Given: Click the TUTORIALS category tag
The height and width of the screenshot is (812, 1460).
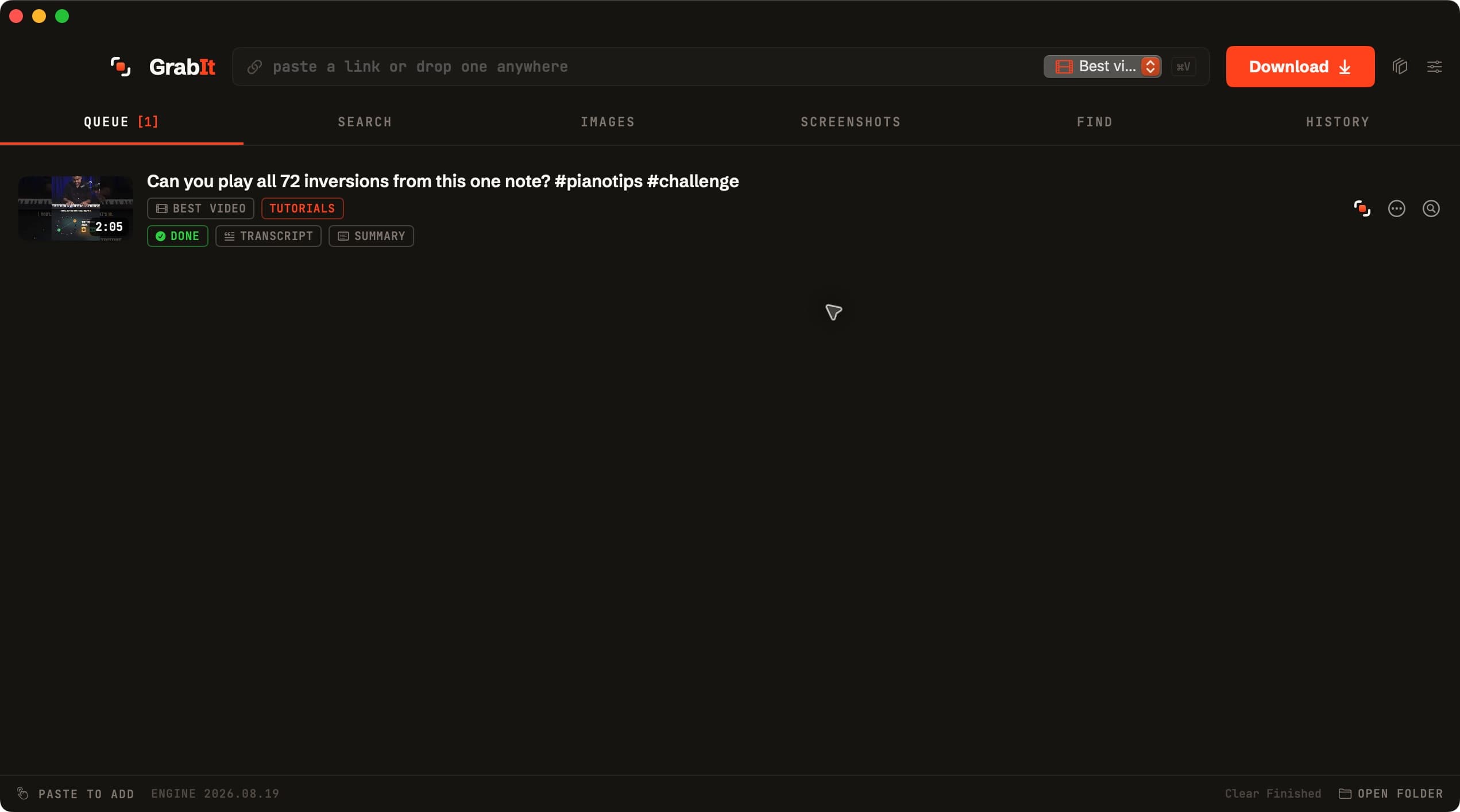Looking at the screenshot, I should (x=302, y=208).
